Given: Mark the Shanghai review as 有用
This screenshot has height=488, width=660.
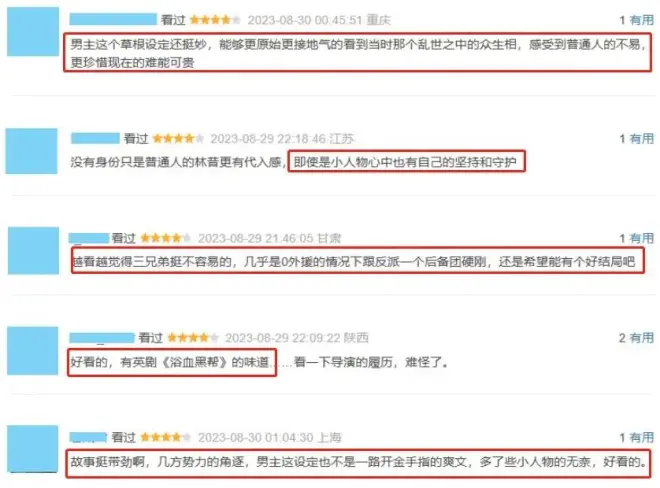Looking at the screenshot, I should click(x=641, y=437).
